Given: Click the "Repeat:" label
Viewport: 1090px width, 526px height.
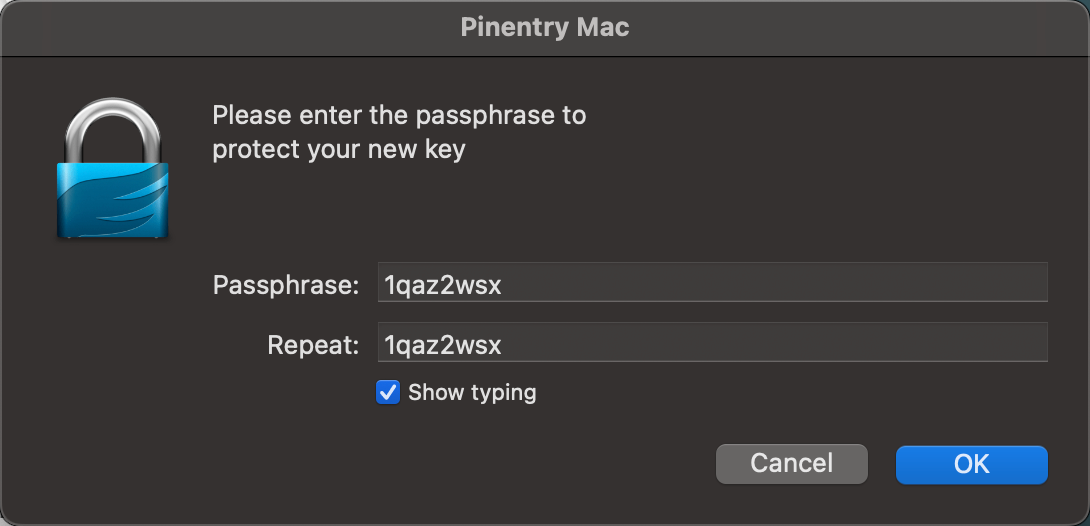Looking at the screenshot, I should [x=313, y=345].
